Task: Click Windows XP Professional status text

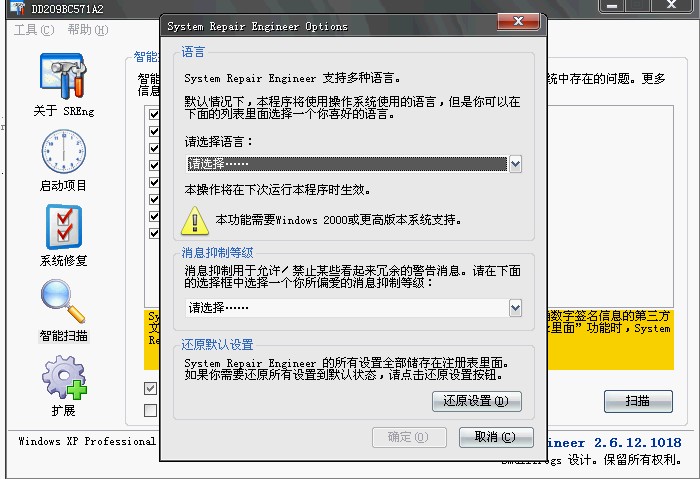Action: pos(87,441)
